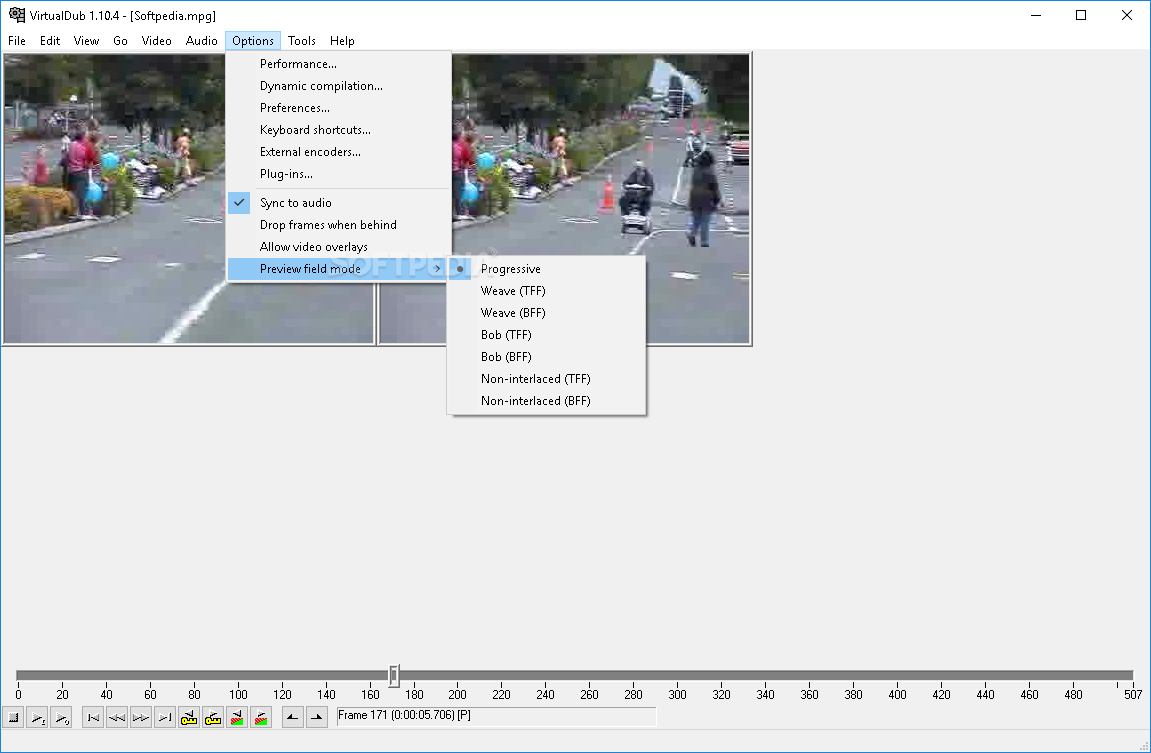Viewport: 1151px width, 753px height.
Task: Toggle Allow video overlays
Action: pos(338,247)
